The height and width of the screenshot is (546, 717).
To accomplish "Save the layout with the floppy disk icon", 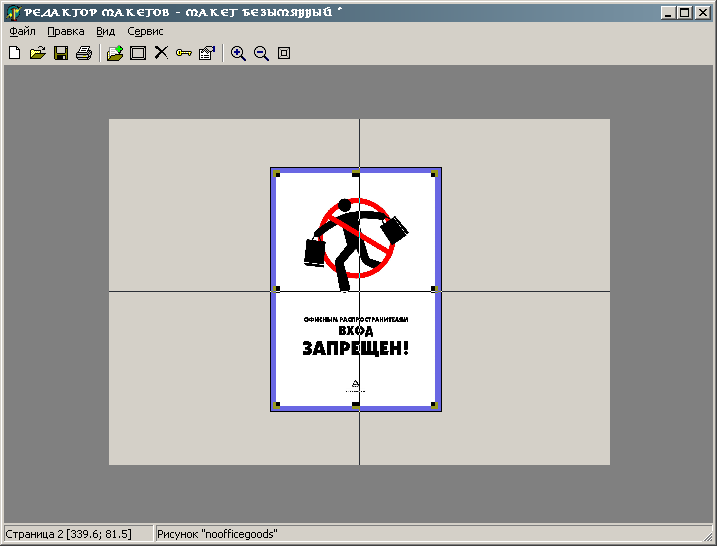I will pyautogui.click(x=60, y=53).
